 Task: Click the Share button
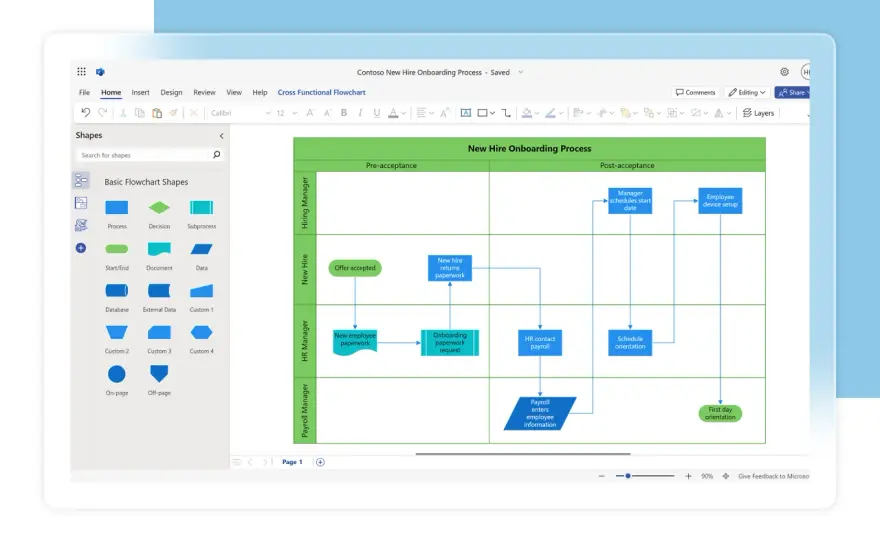pos(792,92)
